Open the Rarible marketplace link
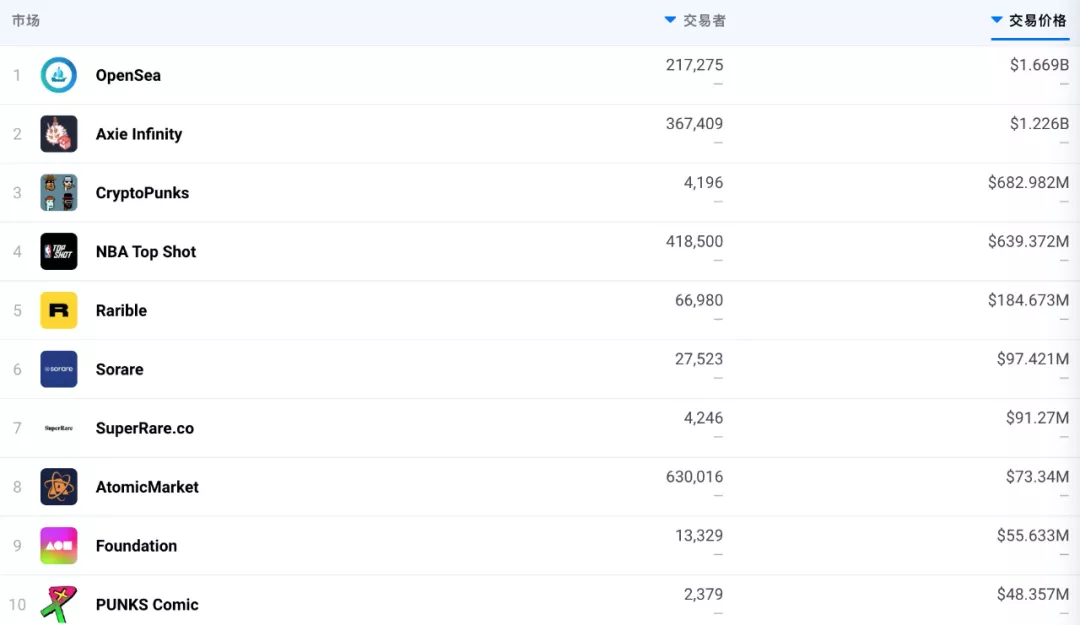This screenshot has height=625, width=1080. coord(121,310)
